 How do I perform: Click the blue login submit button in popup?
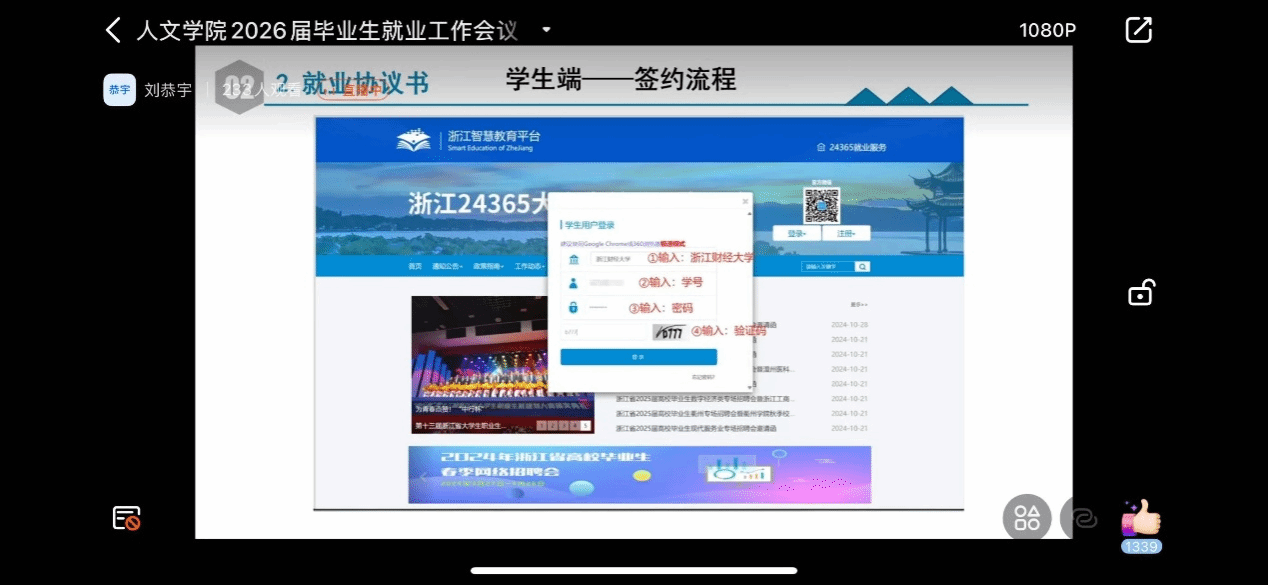click(638, 357)
